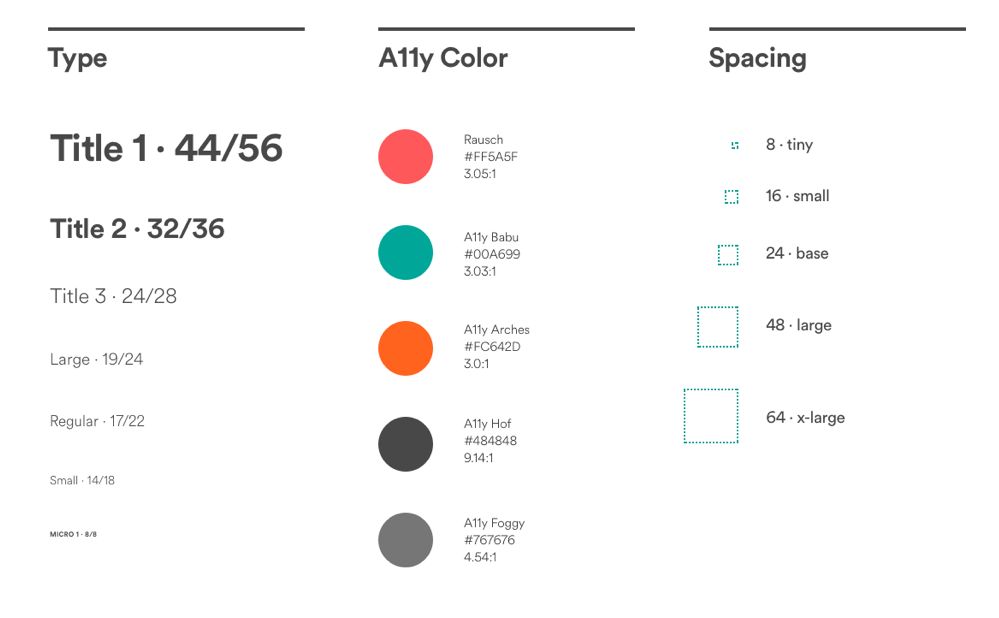Image resolution: width=999 pixels, height=618 pixels.
Task: Select the 16 small spacing square icon
Action: click(732, 197)
